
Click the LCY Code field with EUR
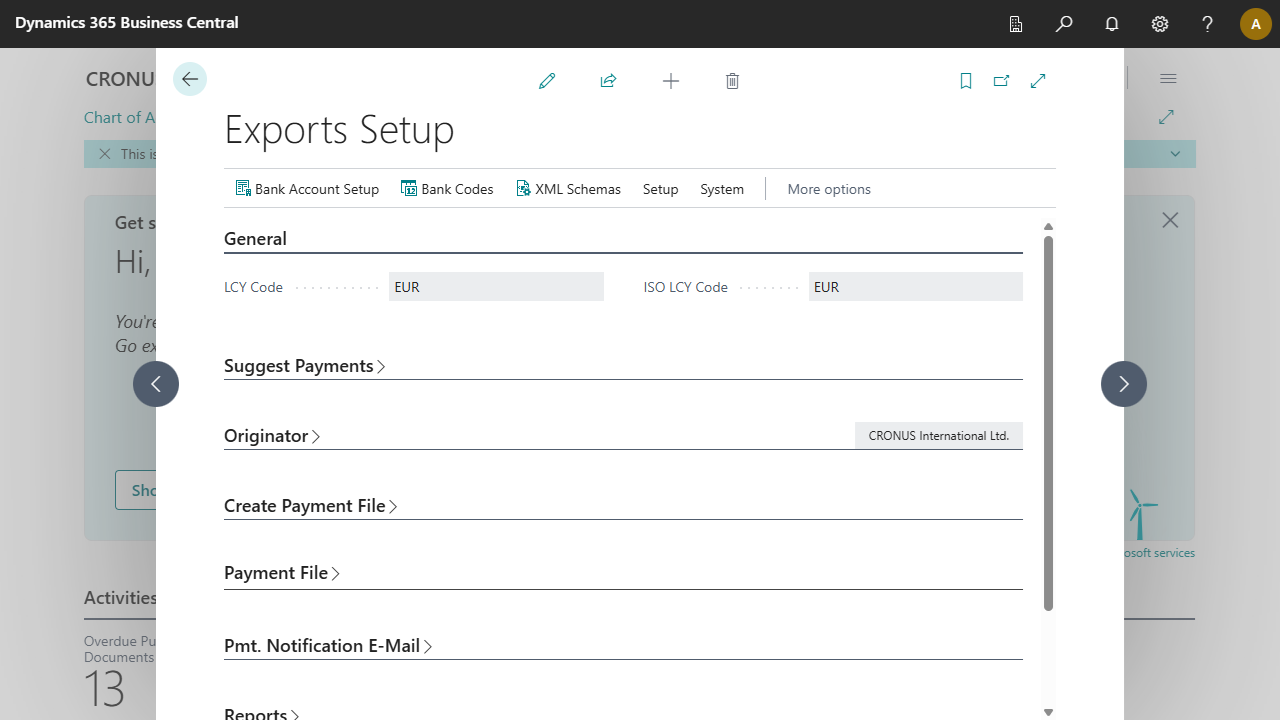pos(496,287)
